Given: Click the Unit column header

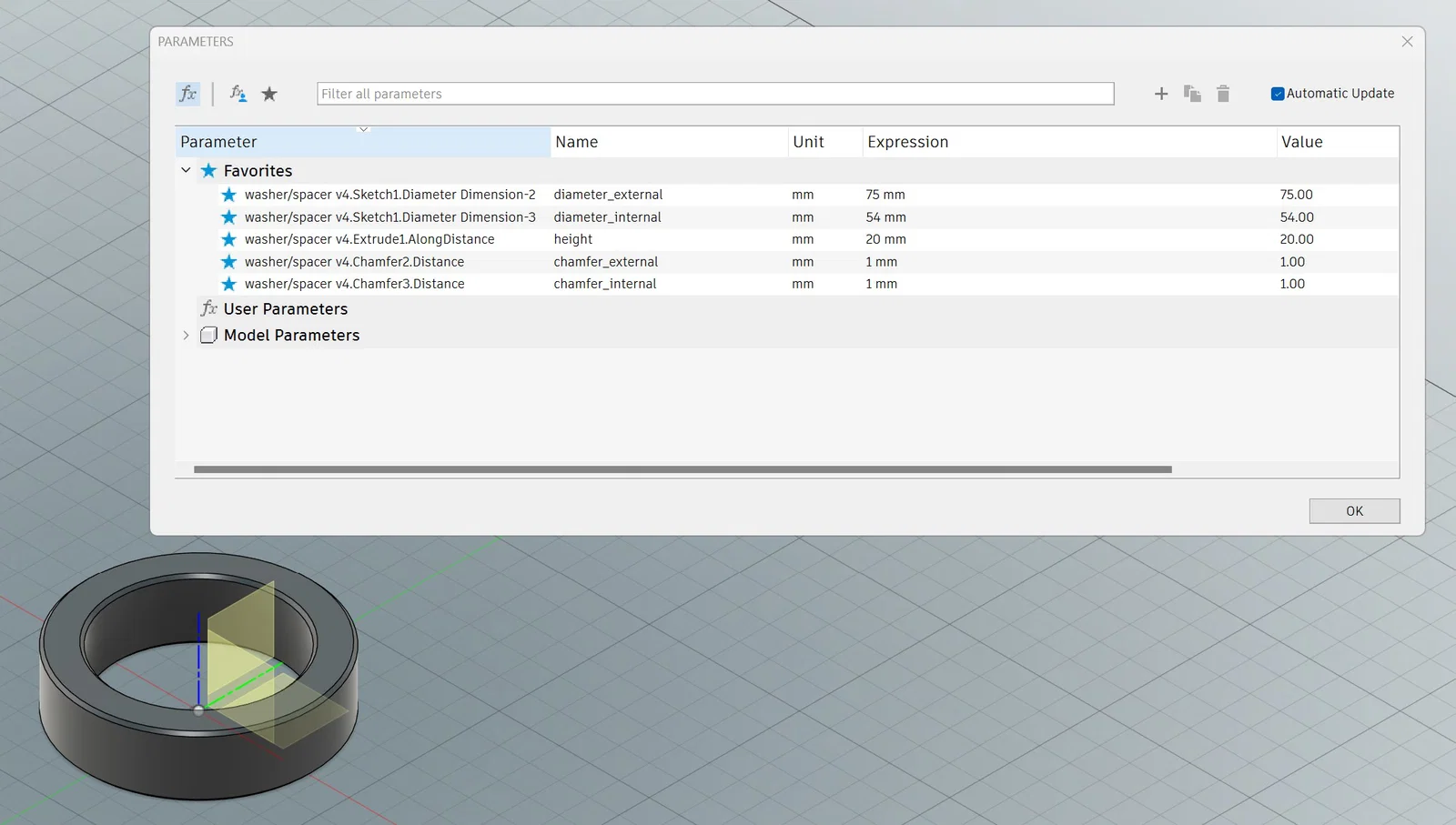Looking at the screenshot, I should pyautogui.click(x=825, y=142).
